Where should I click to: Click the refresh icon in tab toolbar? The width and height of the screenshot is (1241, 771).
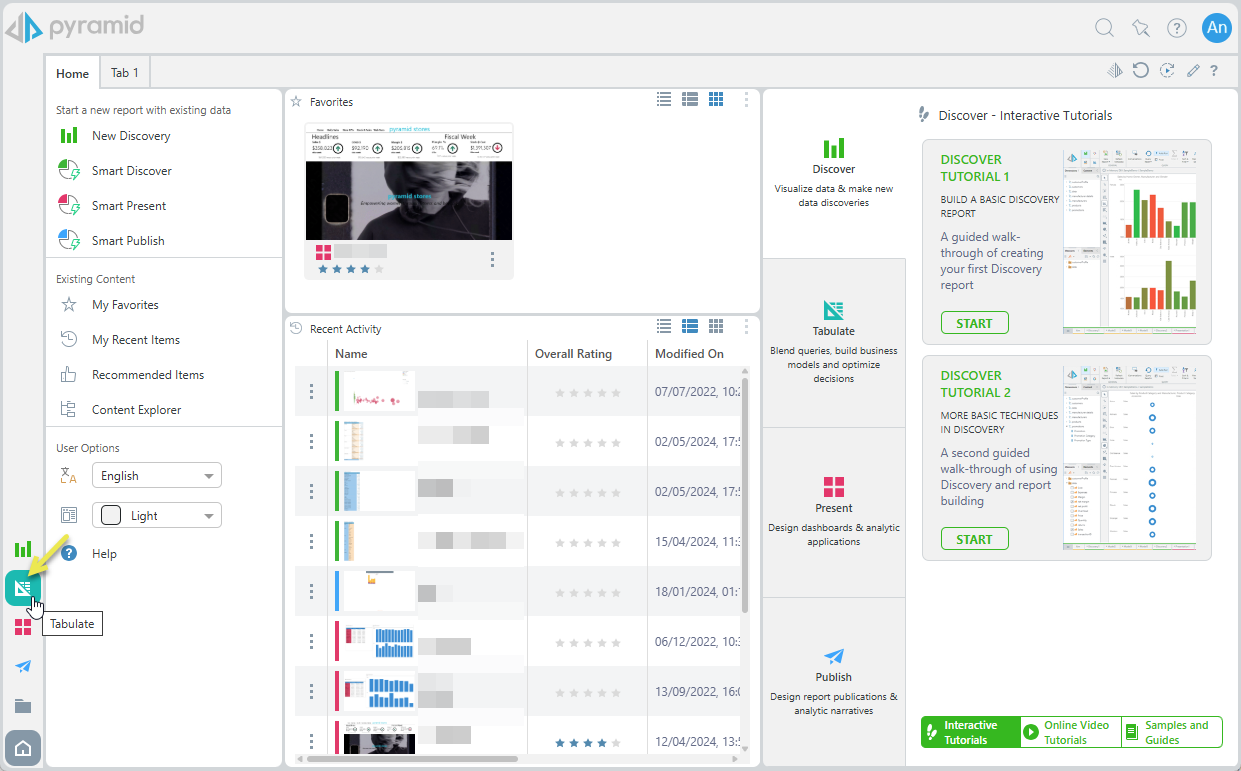tap(1141, 70)
